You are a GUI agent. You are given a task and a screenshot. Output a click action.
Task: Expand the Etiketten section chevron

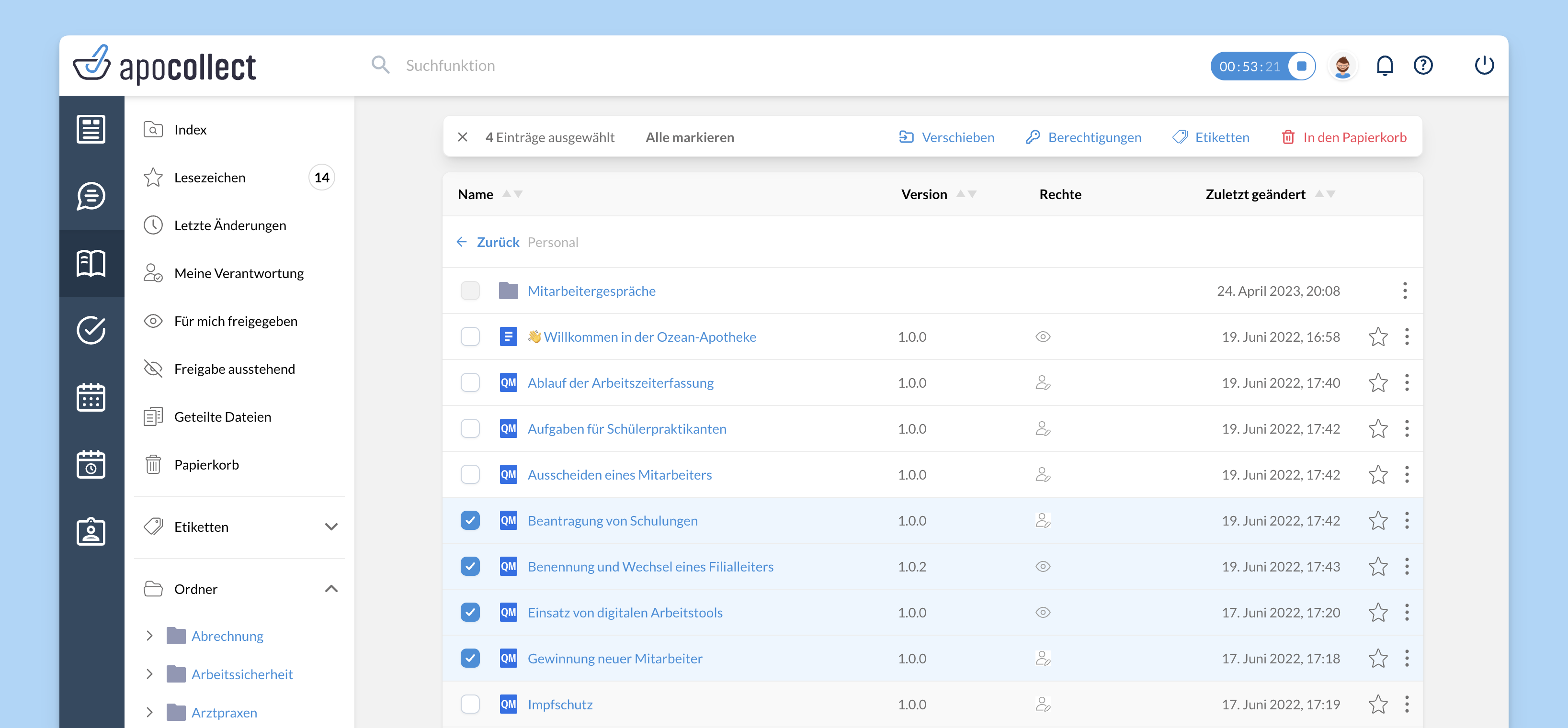[x=331, y=526]
